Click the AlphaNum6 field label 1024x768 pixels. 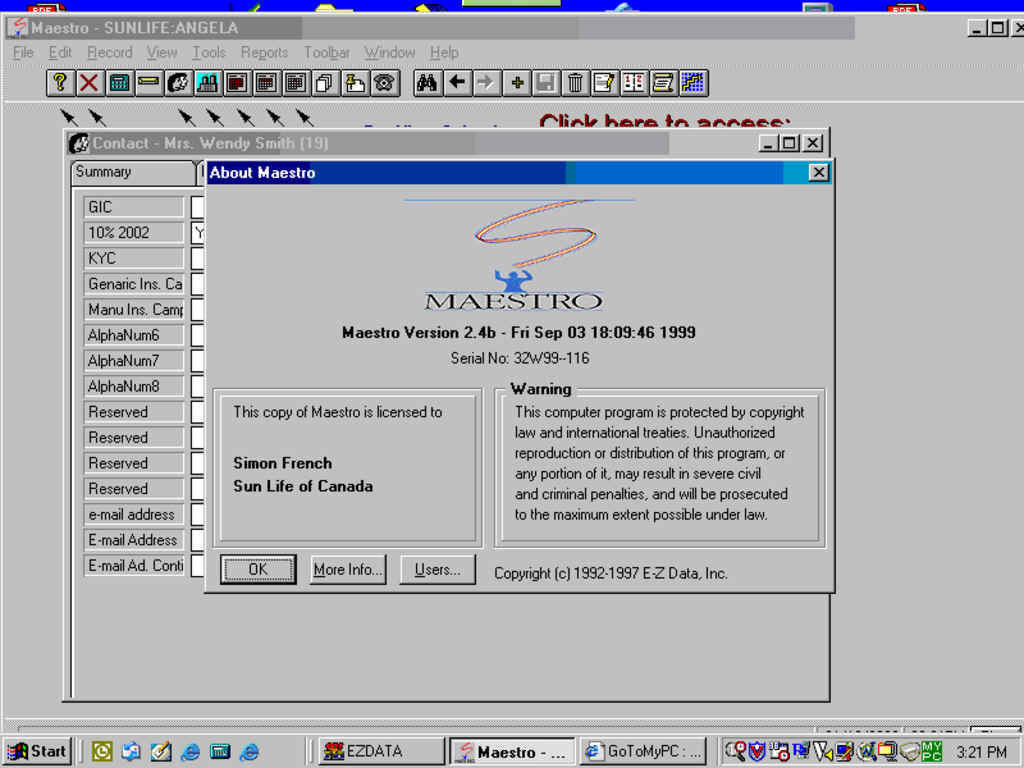pos(134,335)
